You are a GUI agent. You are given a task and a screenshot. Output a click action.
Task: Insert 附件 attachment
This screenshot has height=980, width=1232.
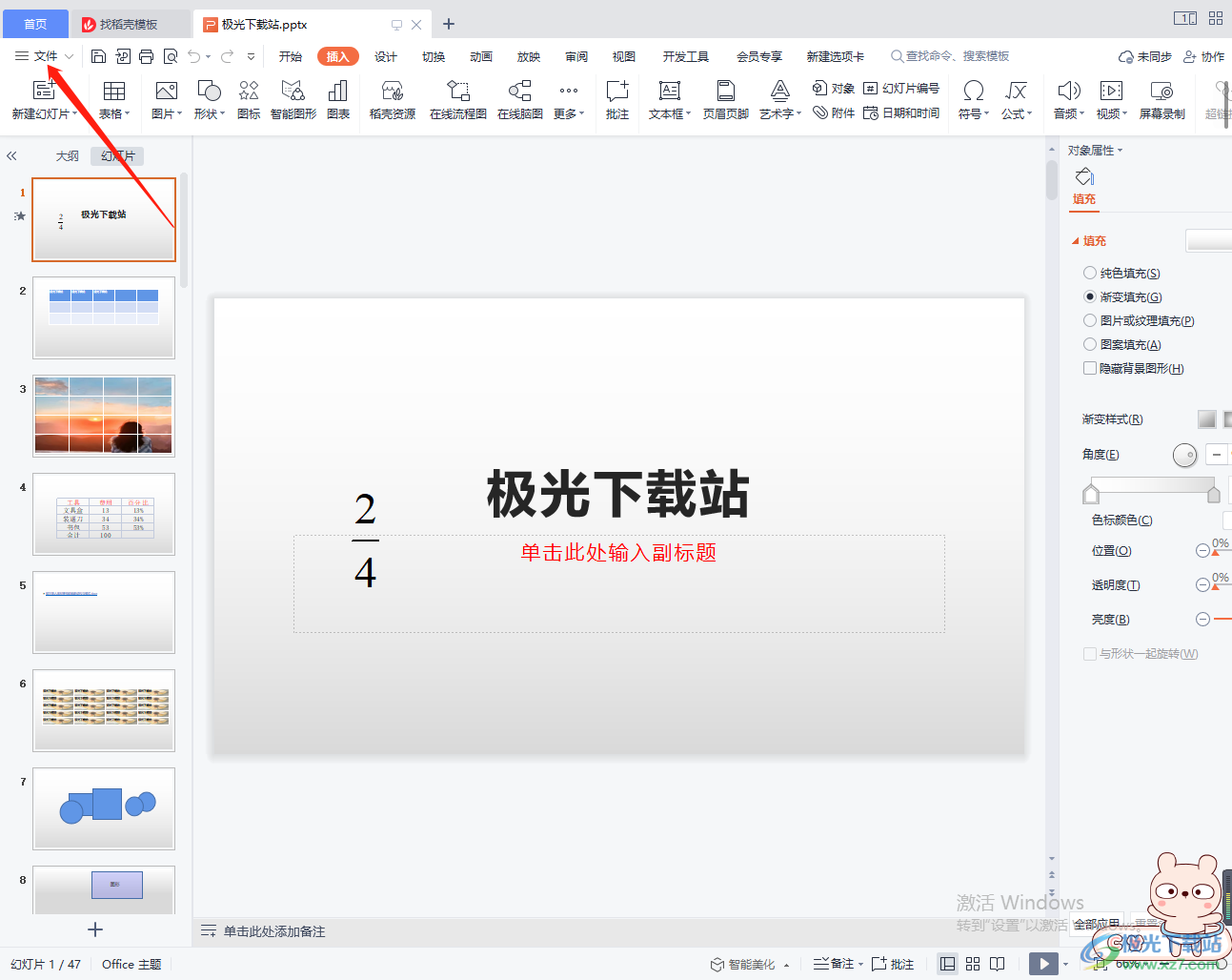(834, 112)
